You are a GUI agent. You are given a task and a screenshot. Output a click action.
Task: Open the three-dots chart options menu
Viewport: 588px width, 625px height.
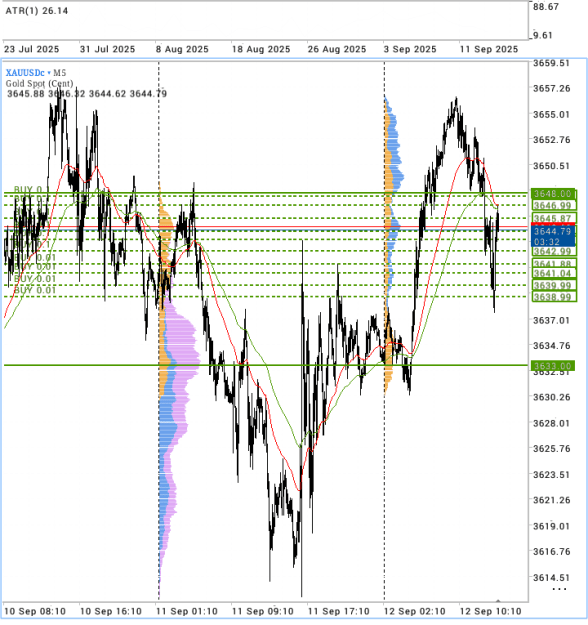pos(559,589)
